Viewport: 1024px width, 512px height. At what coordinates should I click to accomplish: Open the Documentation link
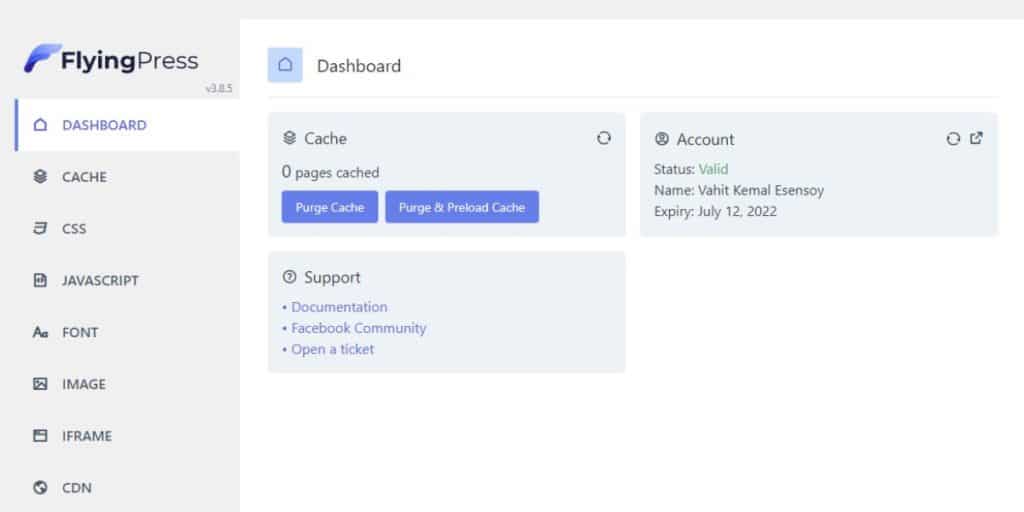(339, 307)
